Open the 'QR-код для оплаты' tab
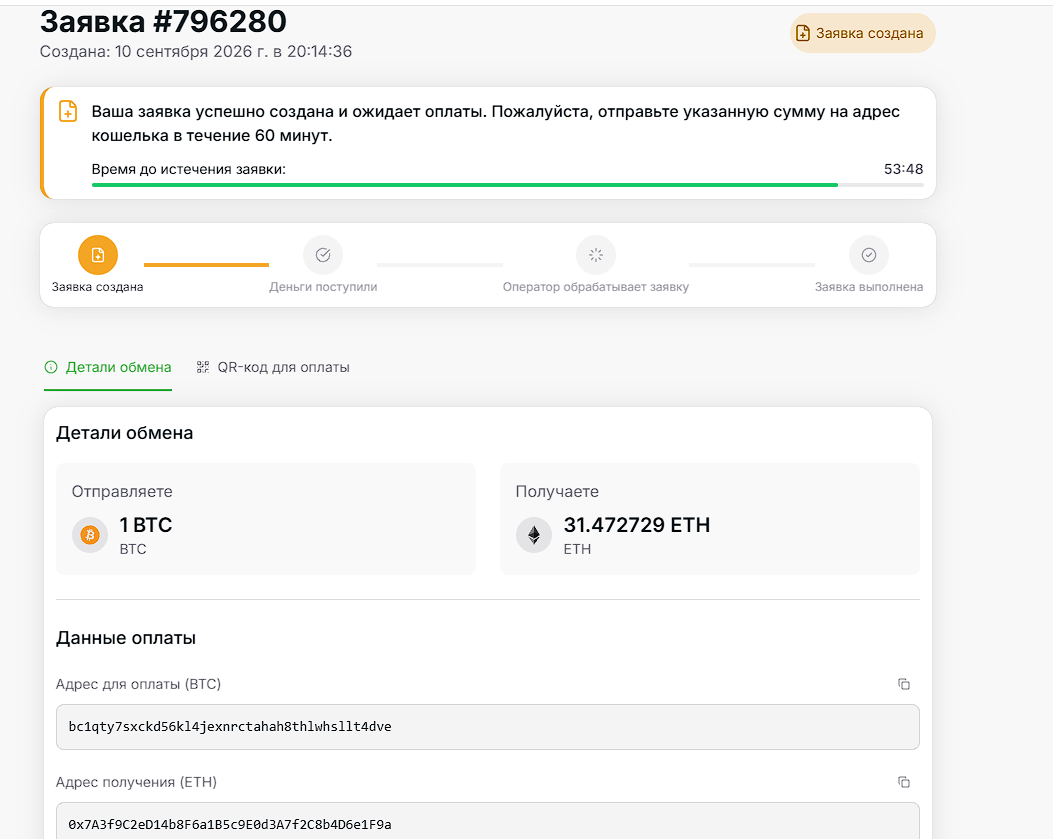Viewport: 1053px width, 839px height. 273,367
